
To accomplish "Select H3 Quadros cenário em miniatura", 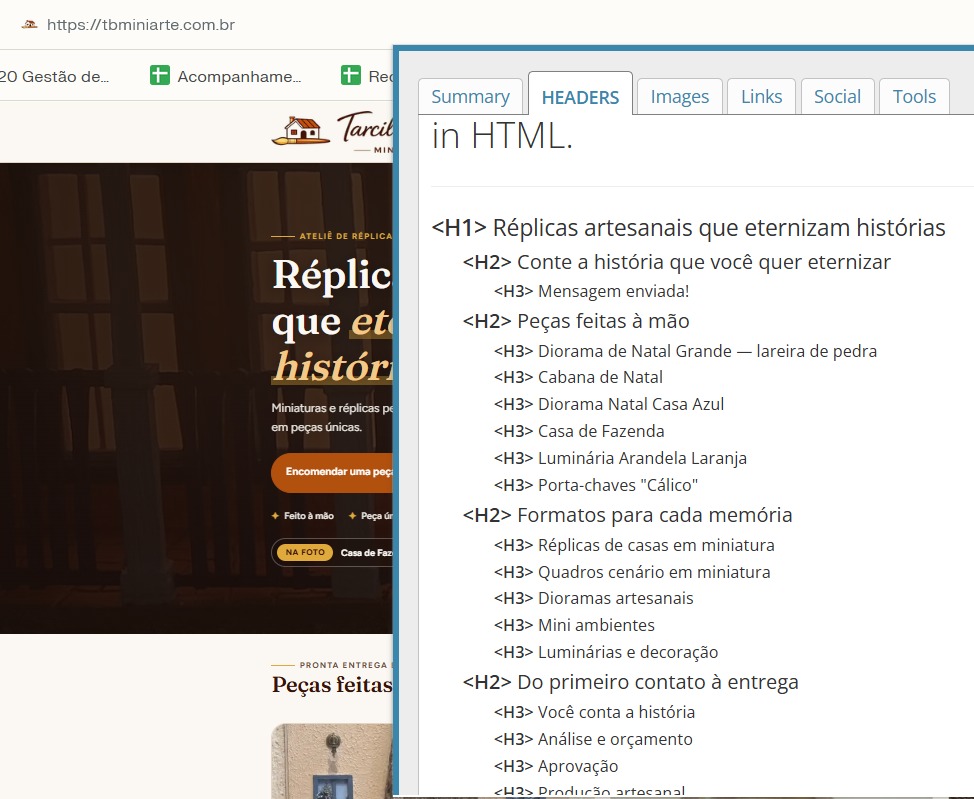I will click(x=632, y=572).
